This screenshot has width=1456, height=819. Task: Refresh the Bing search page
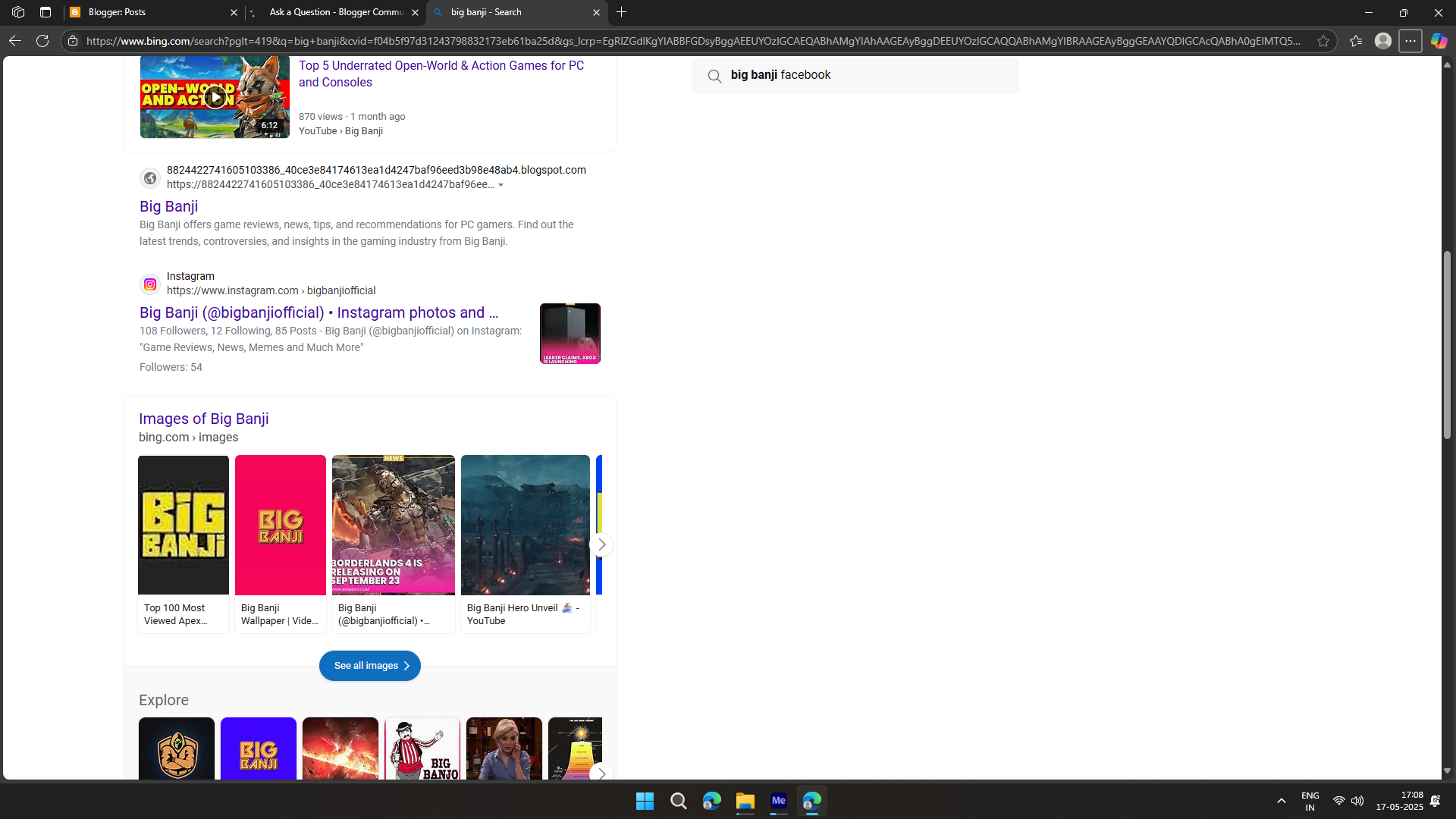(42, 41)
